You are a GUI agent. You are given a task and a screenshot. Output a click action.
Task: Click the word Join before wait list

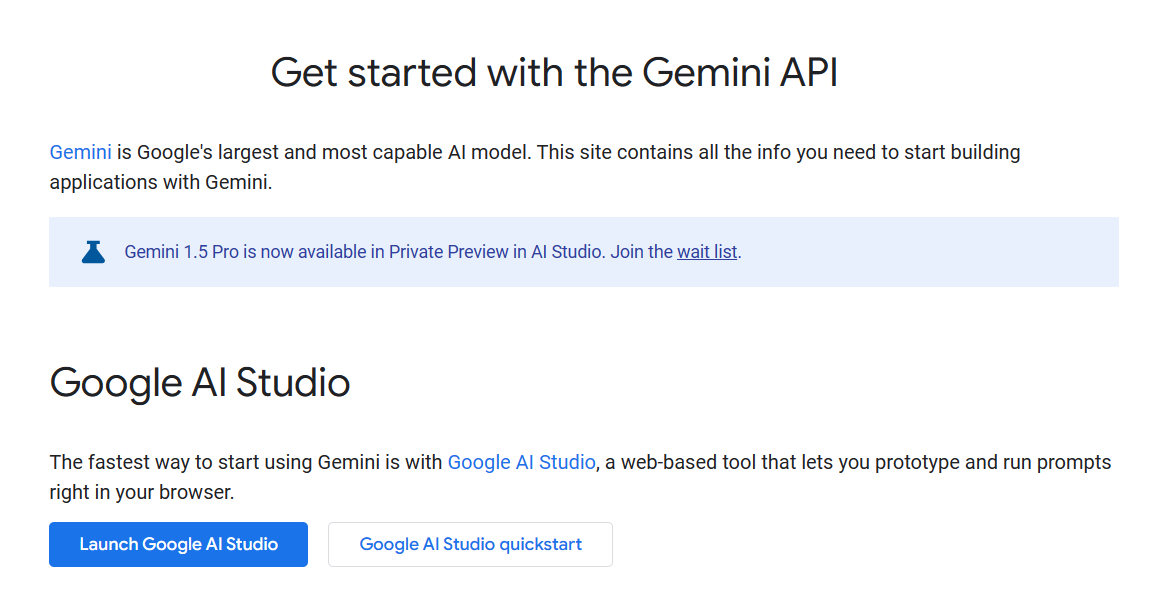pyautogui.click(x=627, y=252)
